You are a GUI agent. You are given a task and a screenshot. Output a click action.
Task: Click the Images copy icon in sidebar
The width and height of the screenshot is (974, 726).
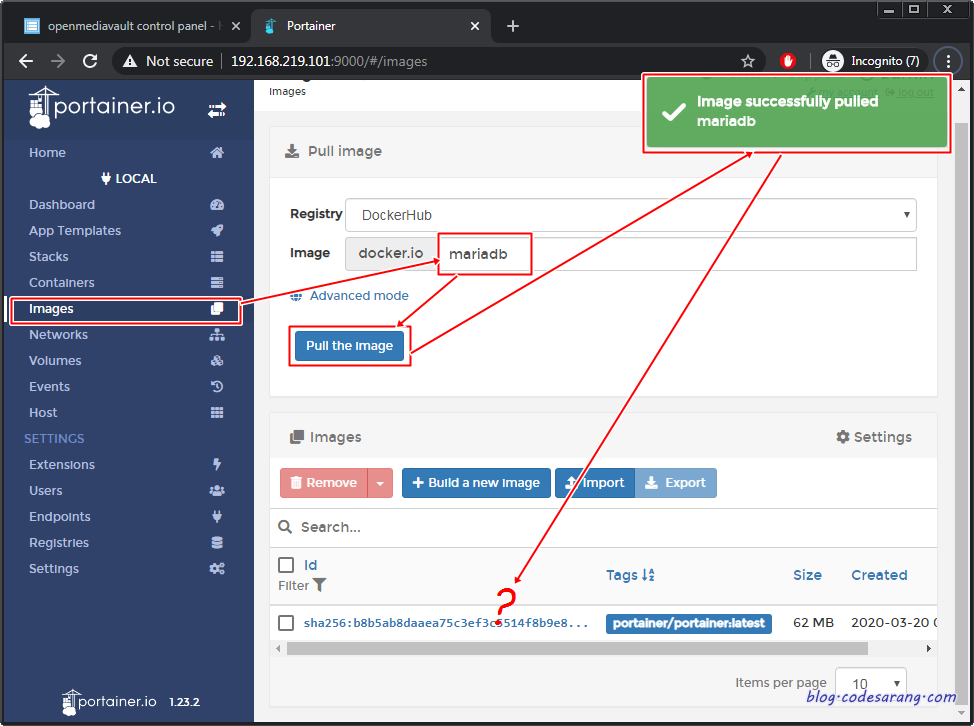(217, 309)
